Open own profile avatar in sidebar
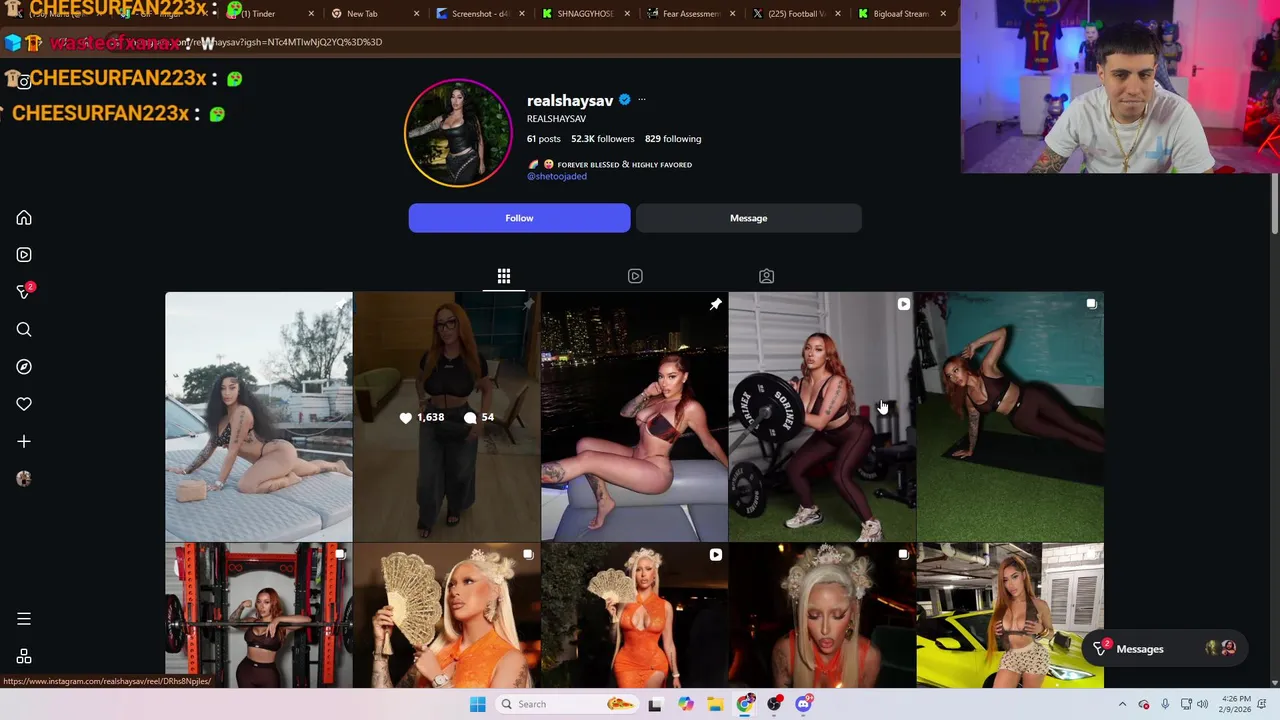 [x=24, y=478]
